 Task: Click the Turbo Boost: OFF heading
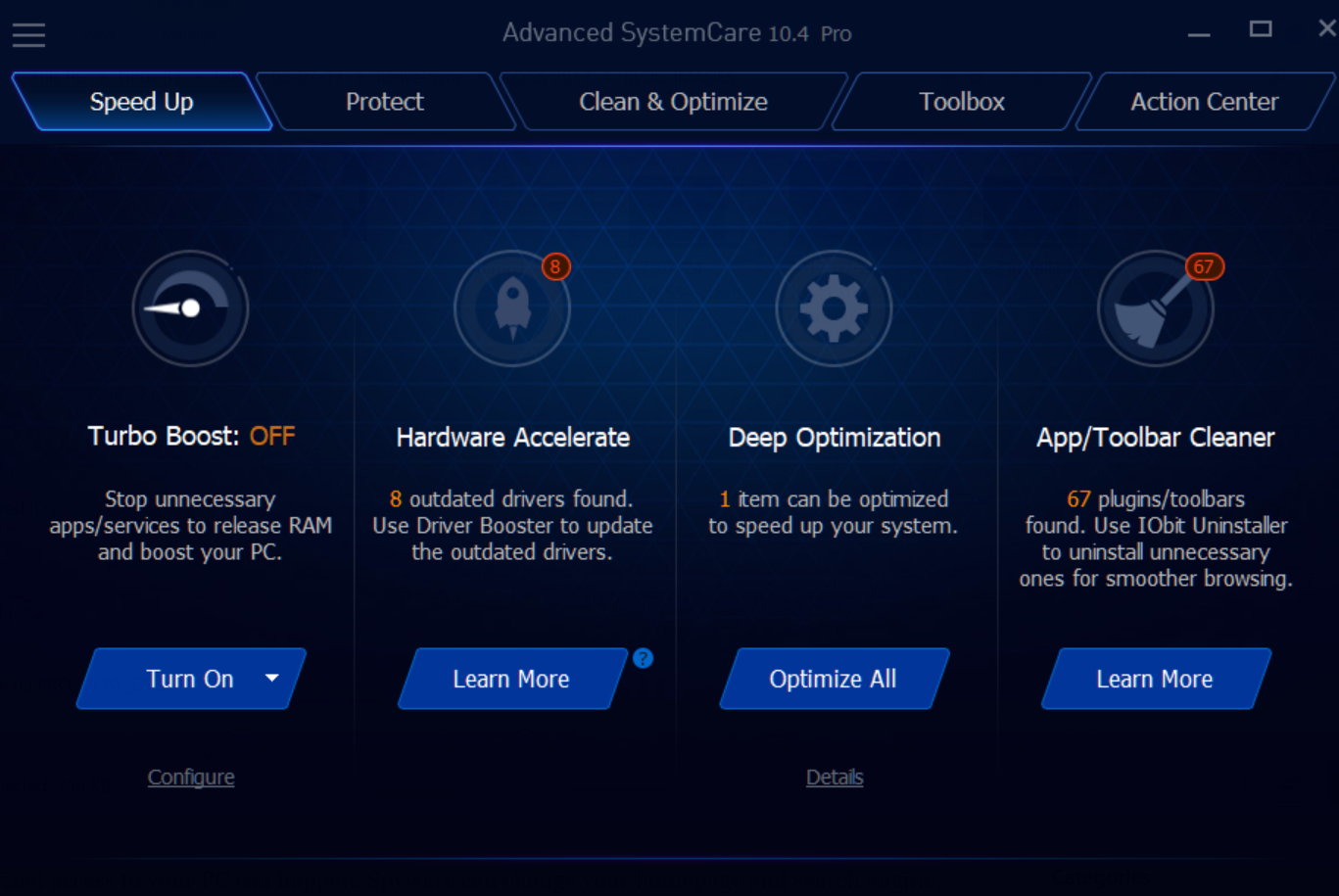[x=191, y=436]
